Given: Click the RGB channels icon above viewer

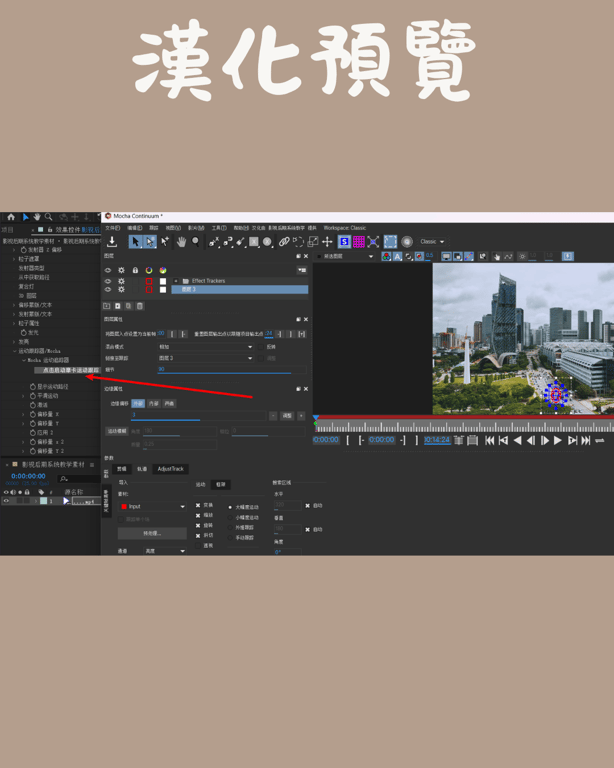Looking at the screenshot, I should (386, 256).
